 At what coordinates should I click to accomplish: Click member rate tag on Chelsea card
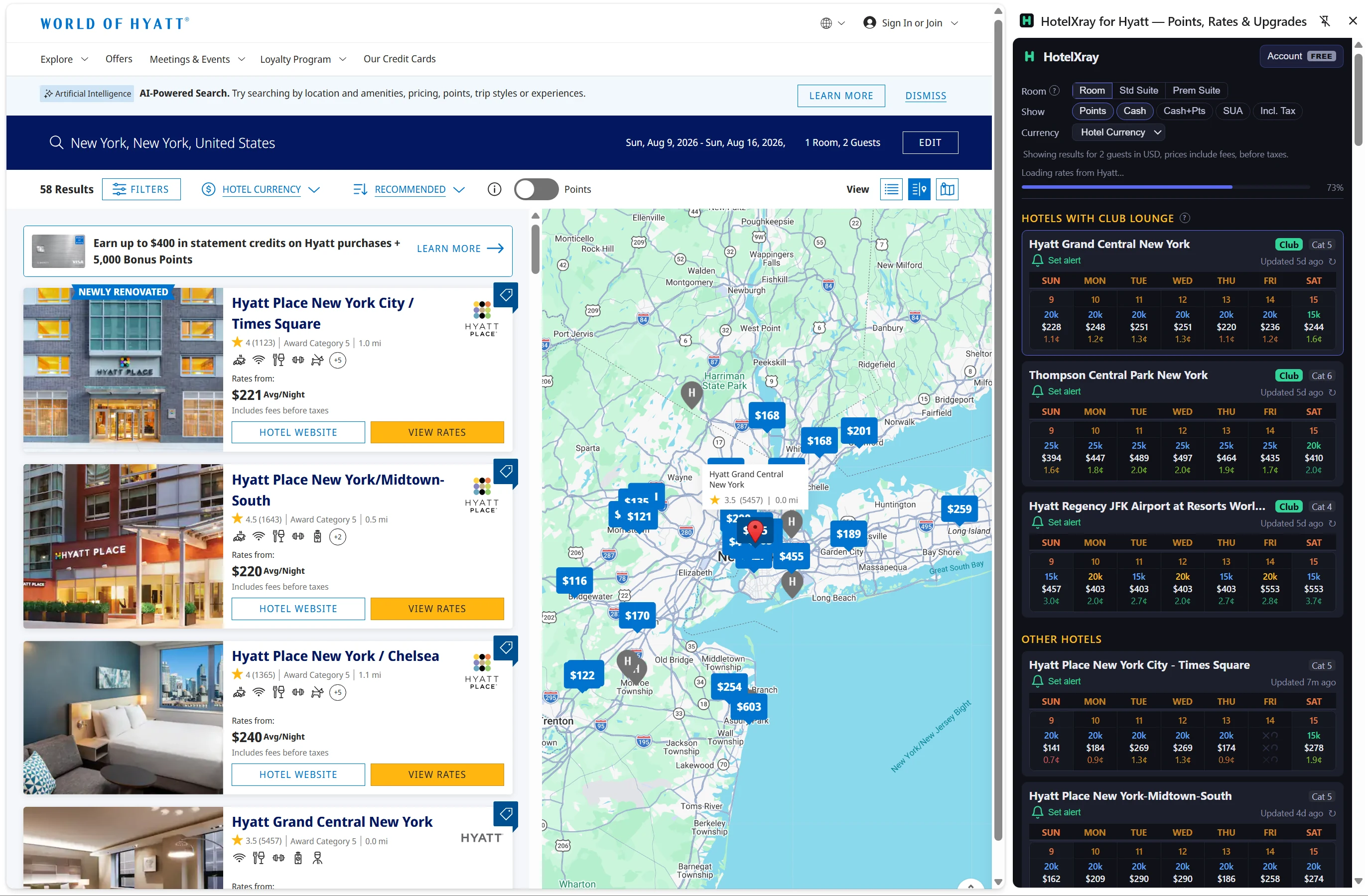click(506, 649)
